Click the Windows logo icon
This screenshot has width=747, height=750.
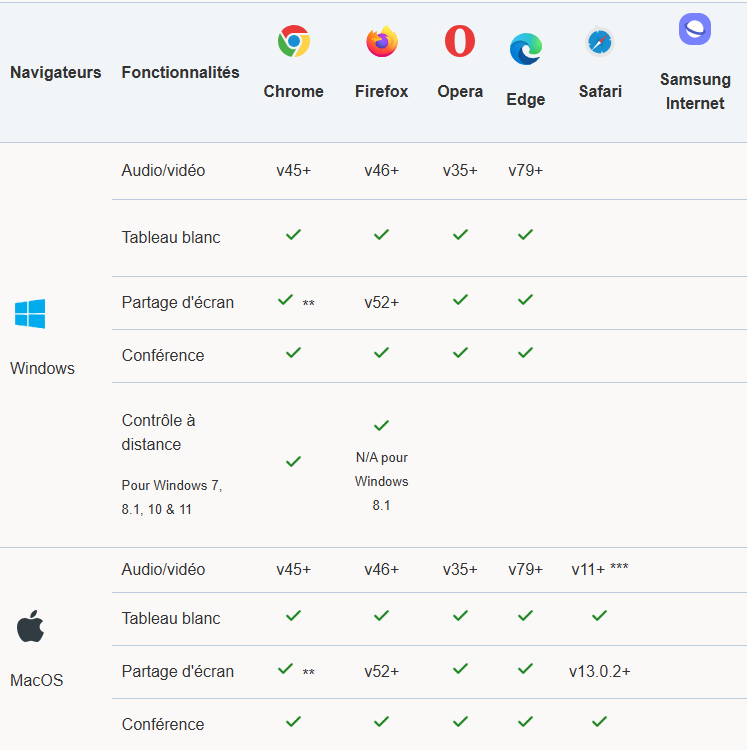[x=30, y=314]
